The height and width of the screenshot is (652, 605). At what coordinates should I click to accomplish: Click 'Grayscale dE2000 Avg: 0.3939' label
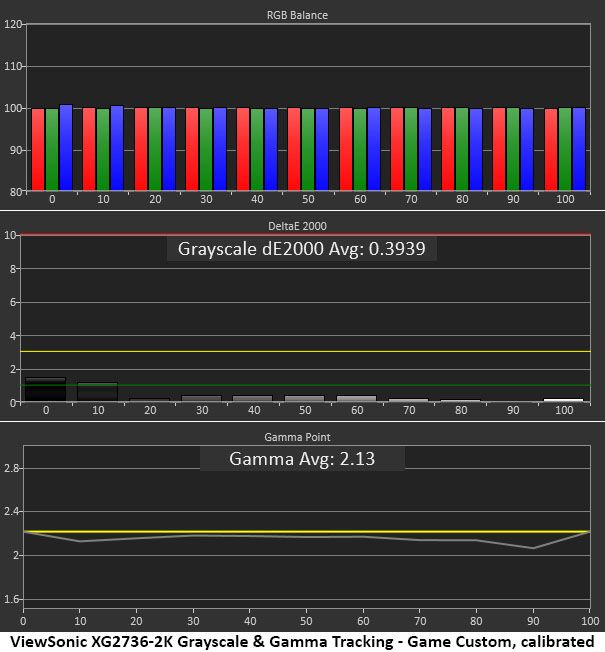click(301, 249)
